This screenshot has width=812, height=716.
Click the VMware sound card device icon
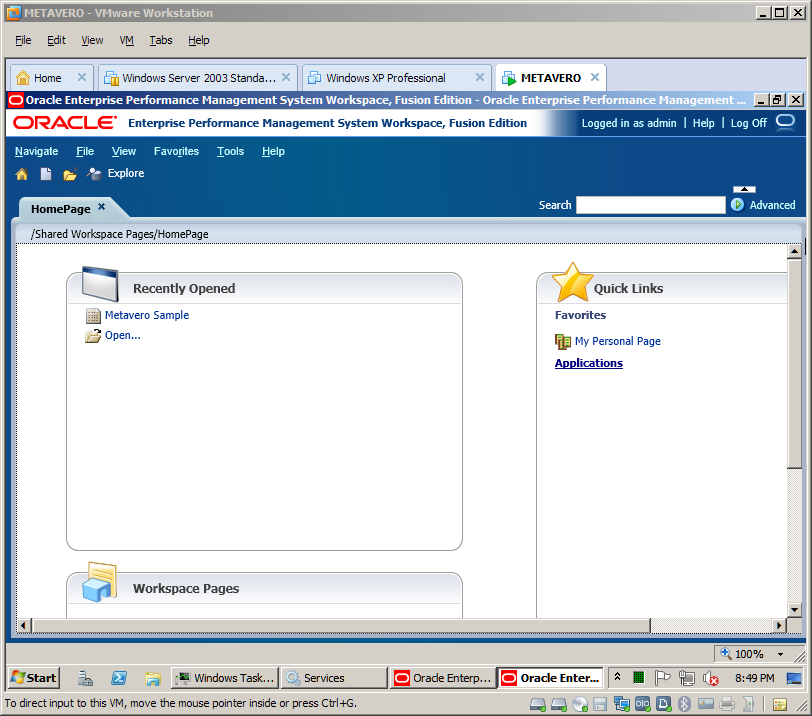tap(748, 704)
